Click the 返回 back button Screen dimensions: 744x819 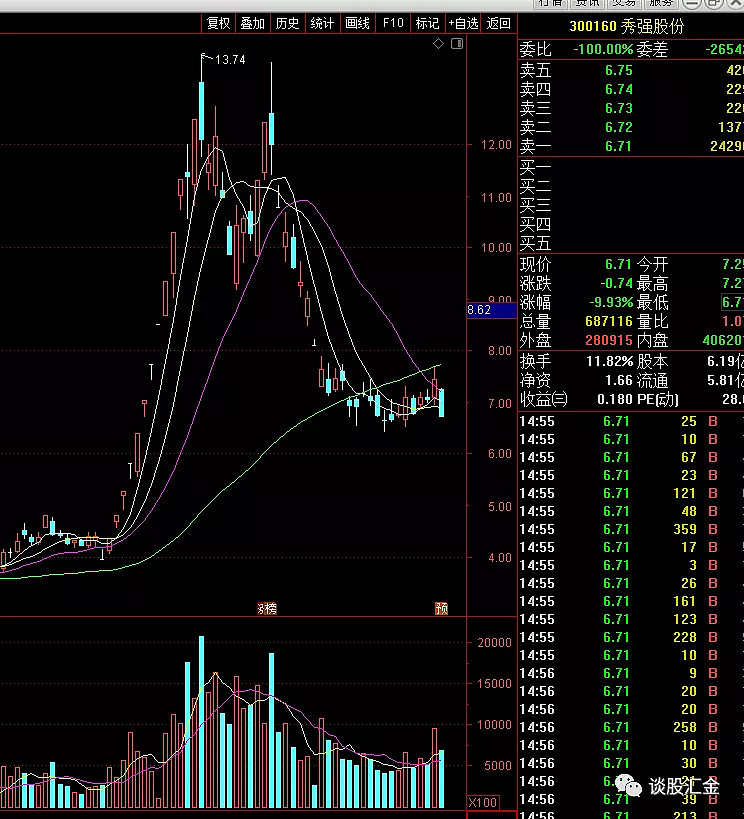pos(498,23)
